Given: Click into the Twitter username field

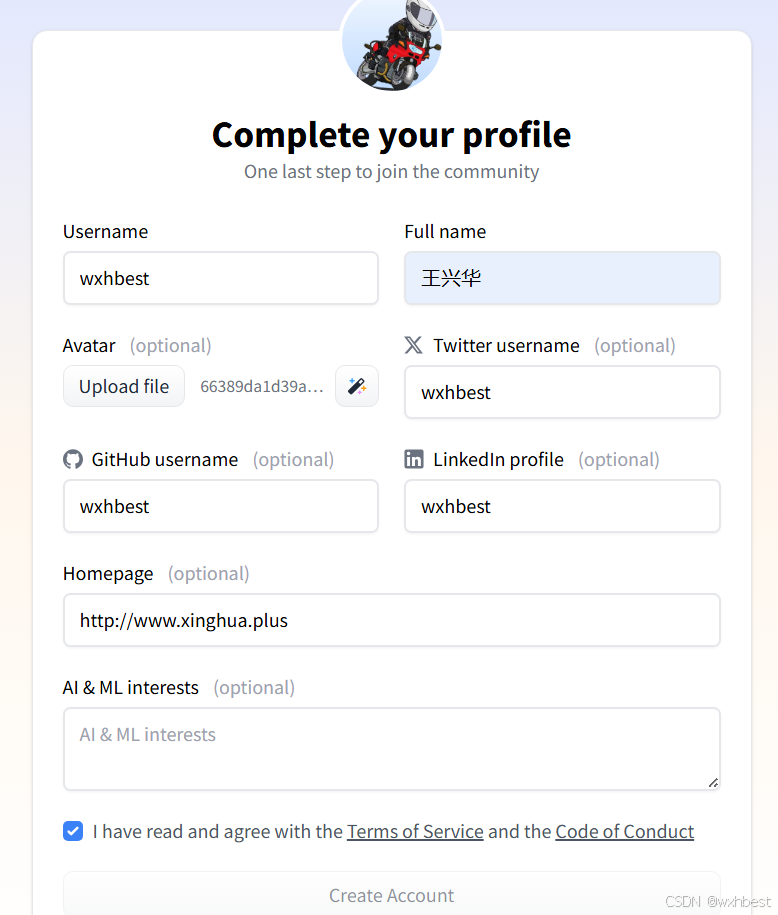Looking at the screenshot, I should 562,392.
